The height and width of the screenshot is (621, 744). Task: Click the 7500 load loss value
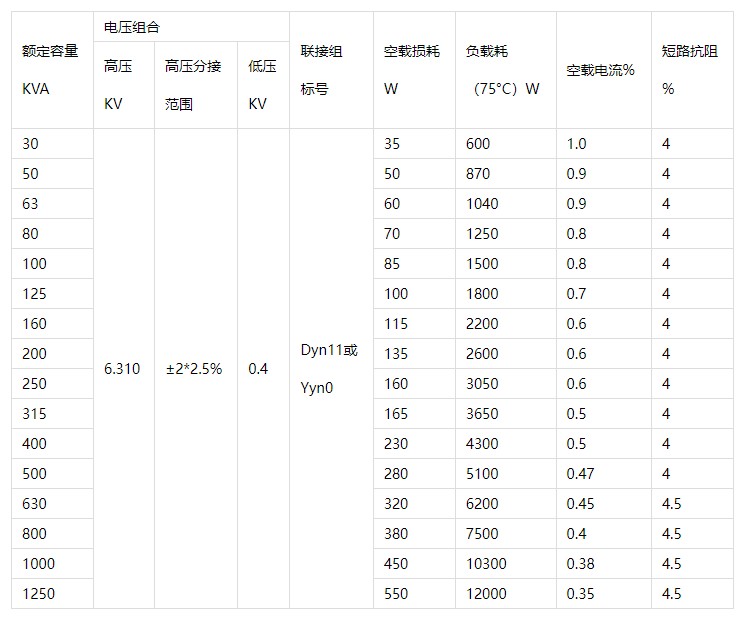(x=482, y=534)
